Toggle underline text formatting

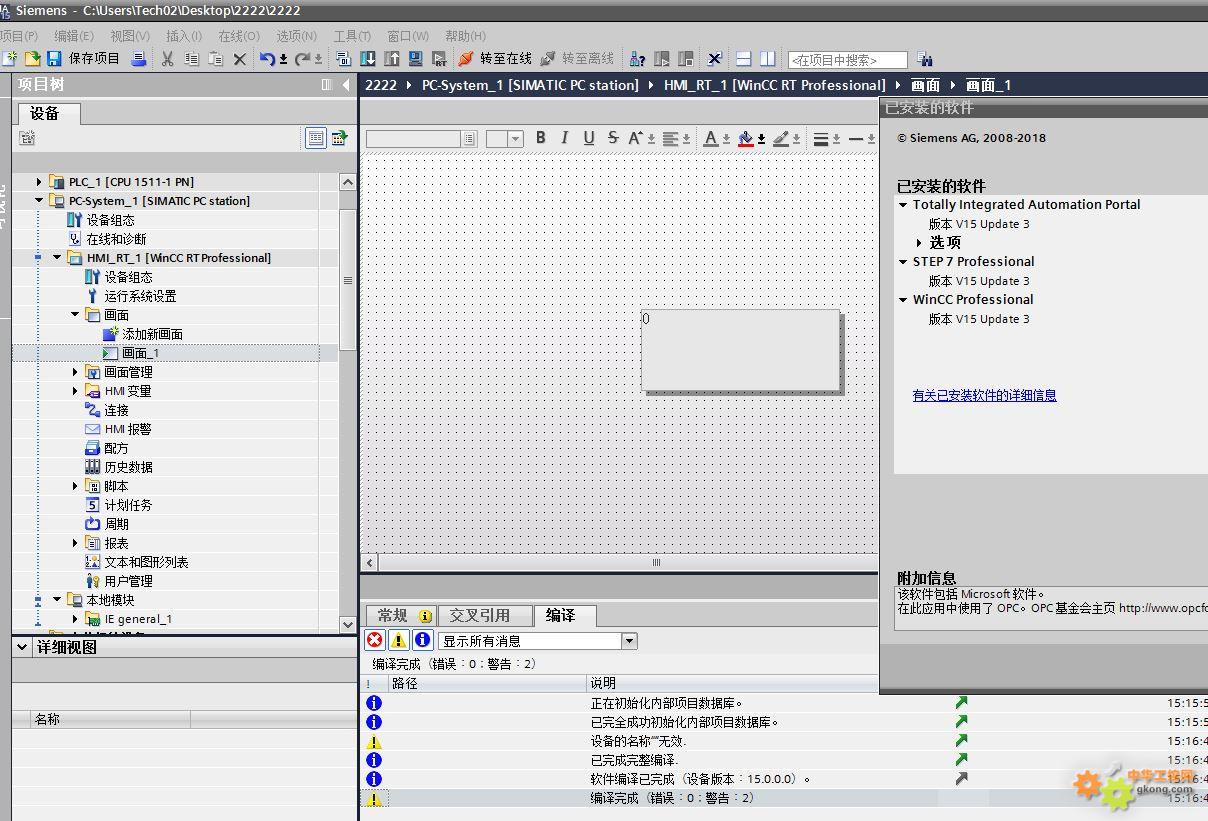[x=589, y=138]
